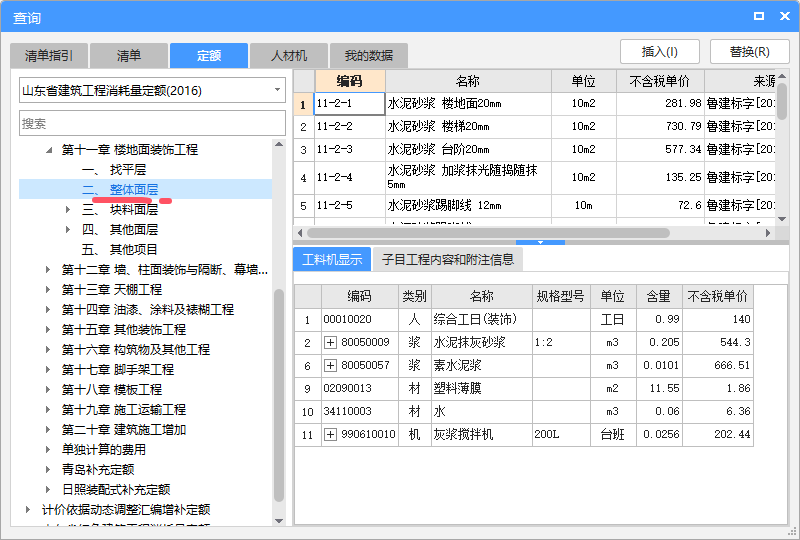800x540 pixels.
Task: Expand 单独计算的费用 node
Action: click(x=47, y=449)
